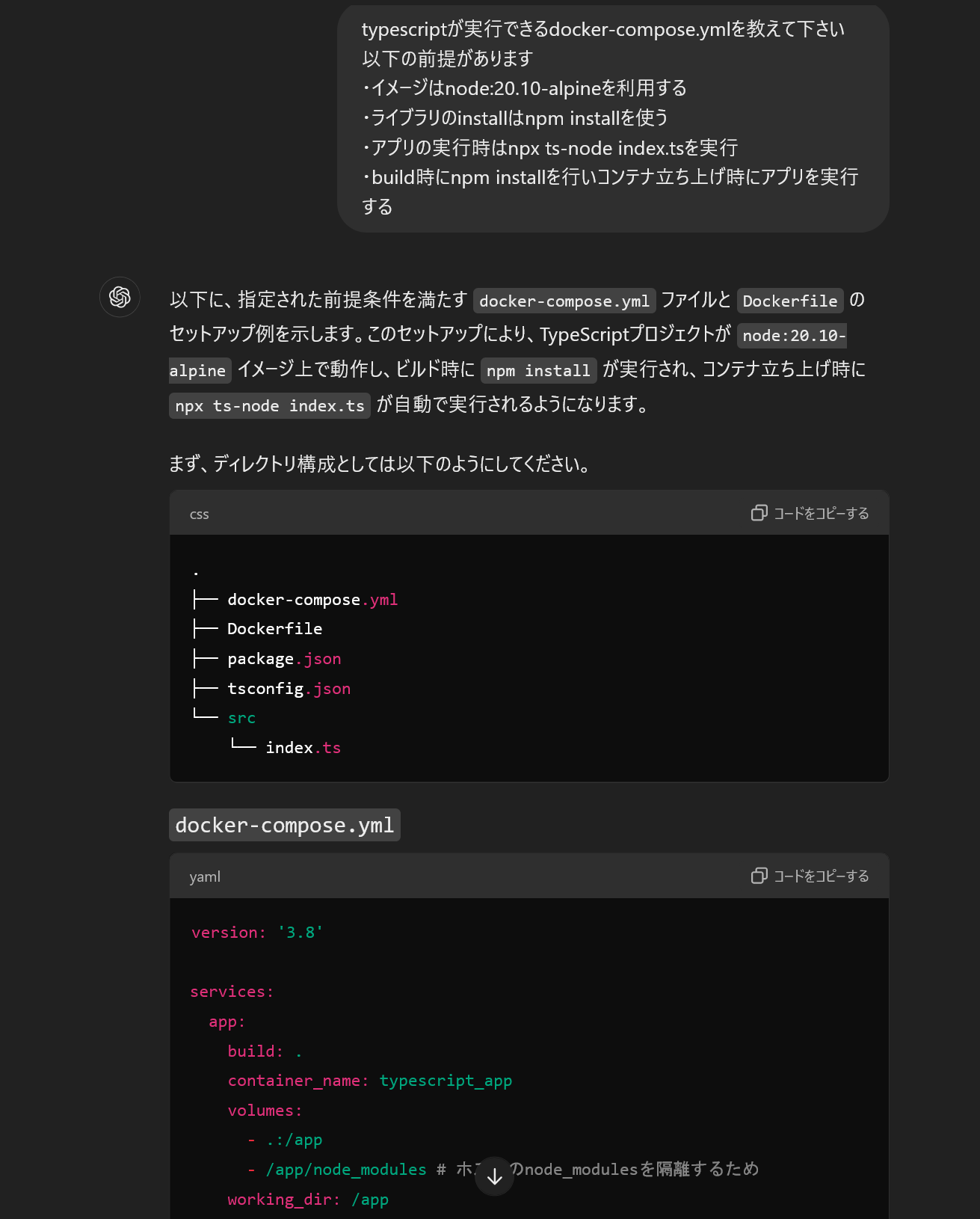Click the sentence 'まず、ディレクトリ構成としては以下のようにしてください。'
980x1219 pixels.
coord(380,464)
